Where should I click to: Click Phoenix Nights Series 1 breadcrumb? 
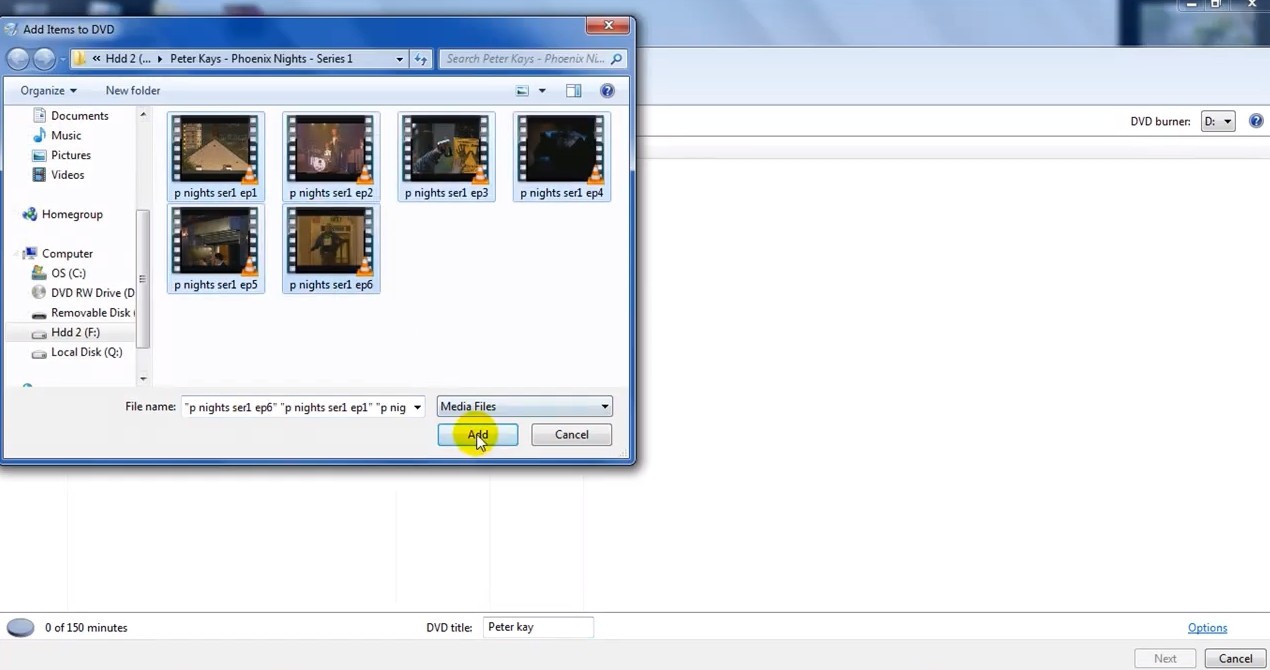261,59
